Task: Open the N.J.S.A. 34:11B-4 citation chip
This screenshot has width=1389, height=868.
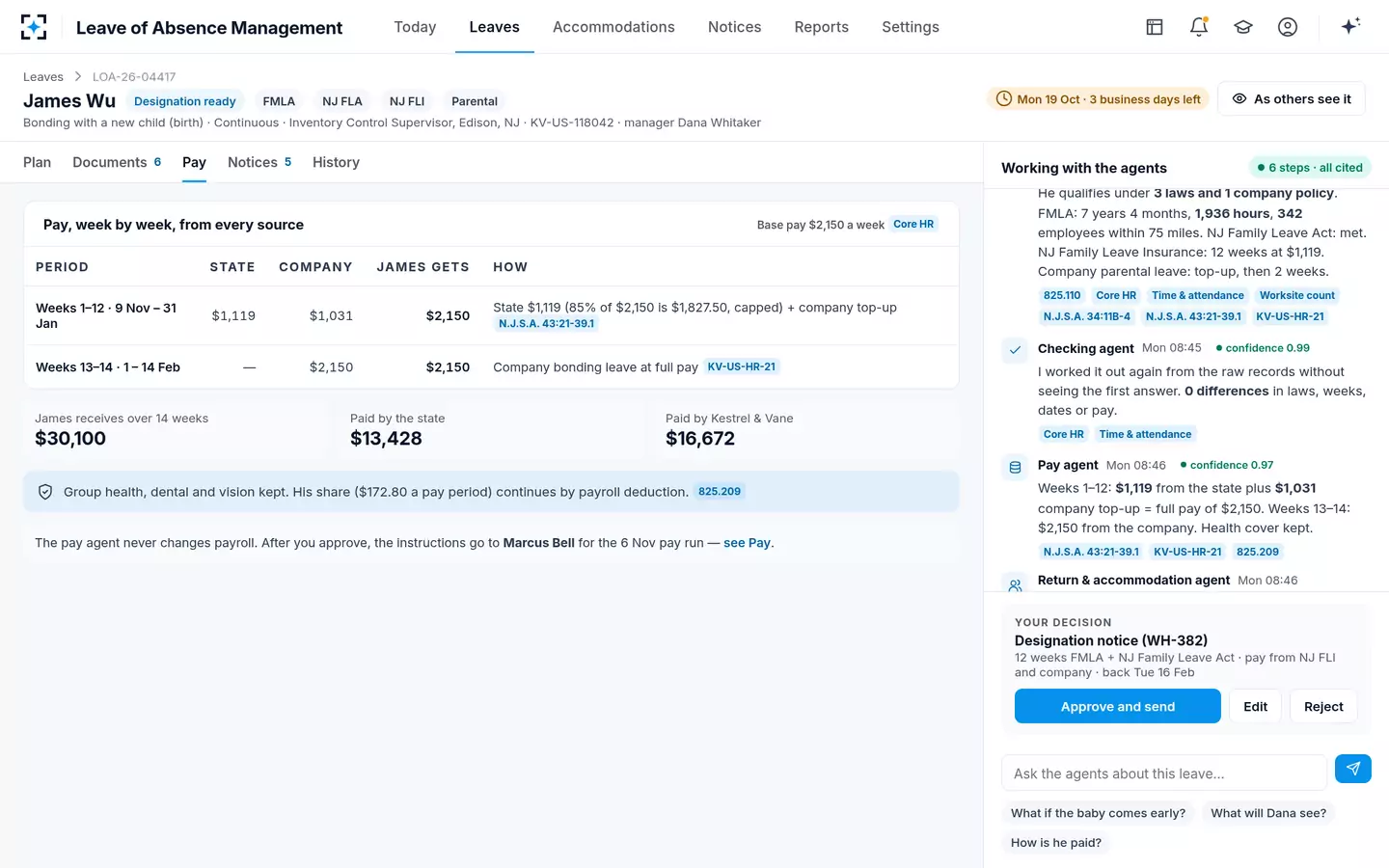Action: (1087, 316)
